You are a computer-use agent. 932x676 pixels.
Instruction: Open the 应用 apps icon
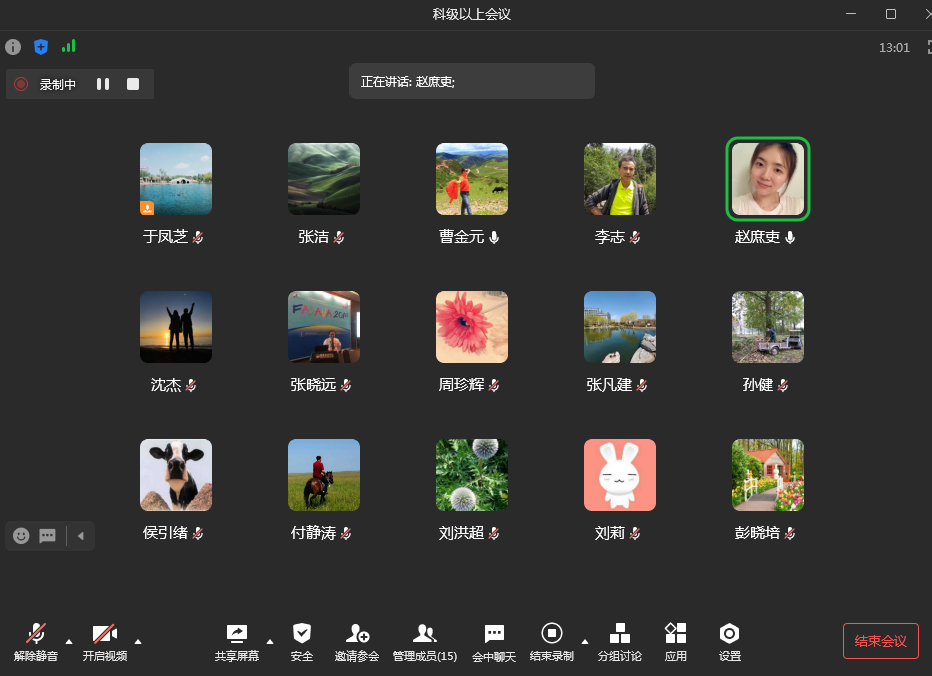[x=676, y=634]
